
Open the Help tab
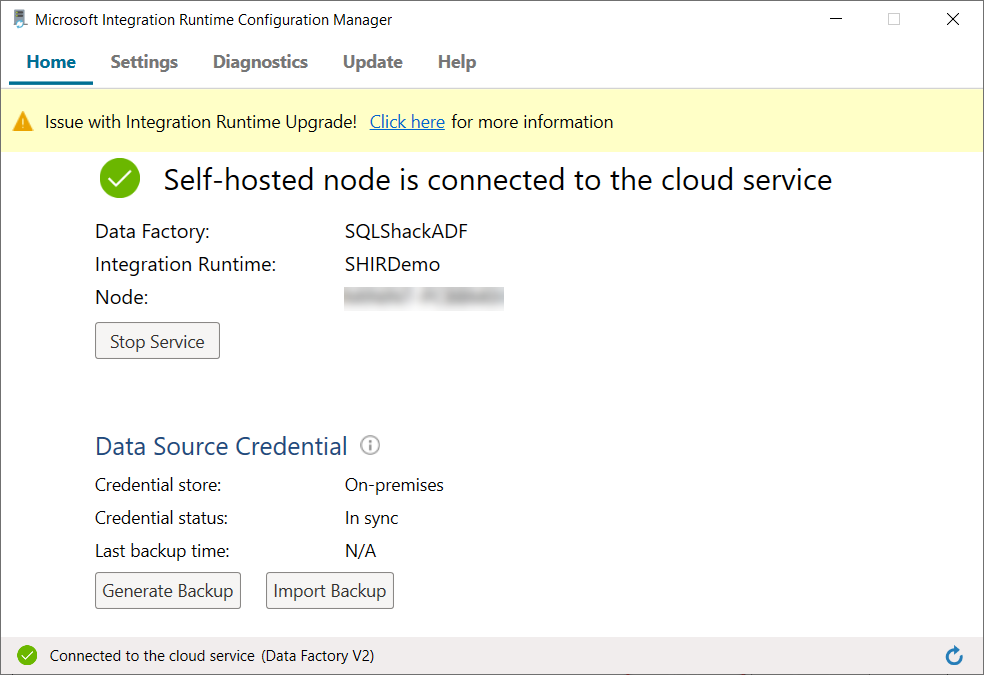click(456, 62)
